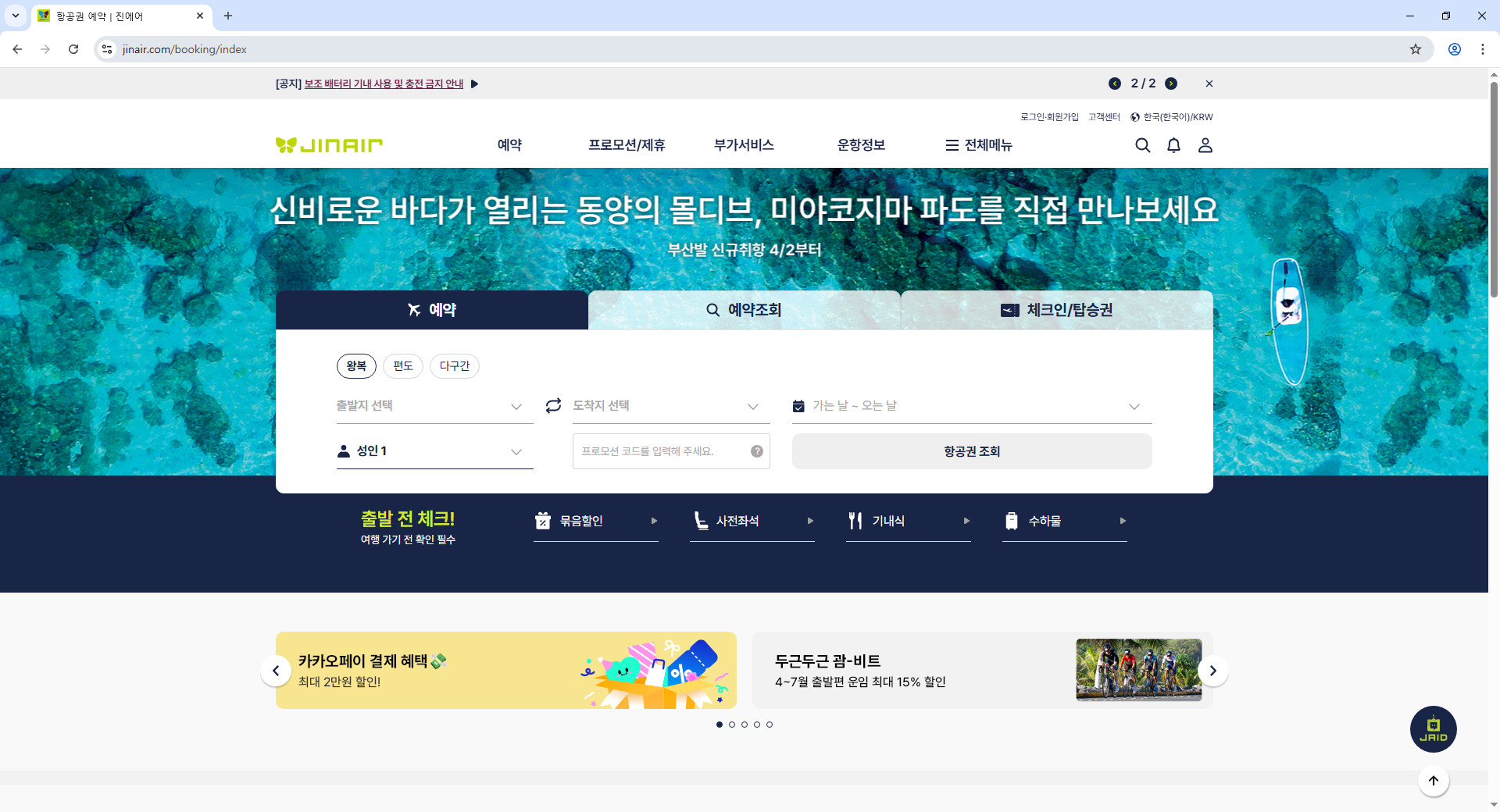The height and width of the screenshot is (812, 1500).
Task: Open departure 출발지 선택 dropdown
Action: pos(434,406)
